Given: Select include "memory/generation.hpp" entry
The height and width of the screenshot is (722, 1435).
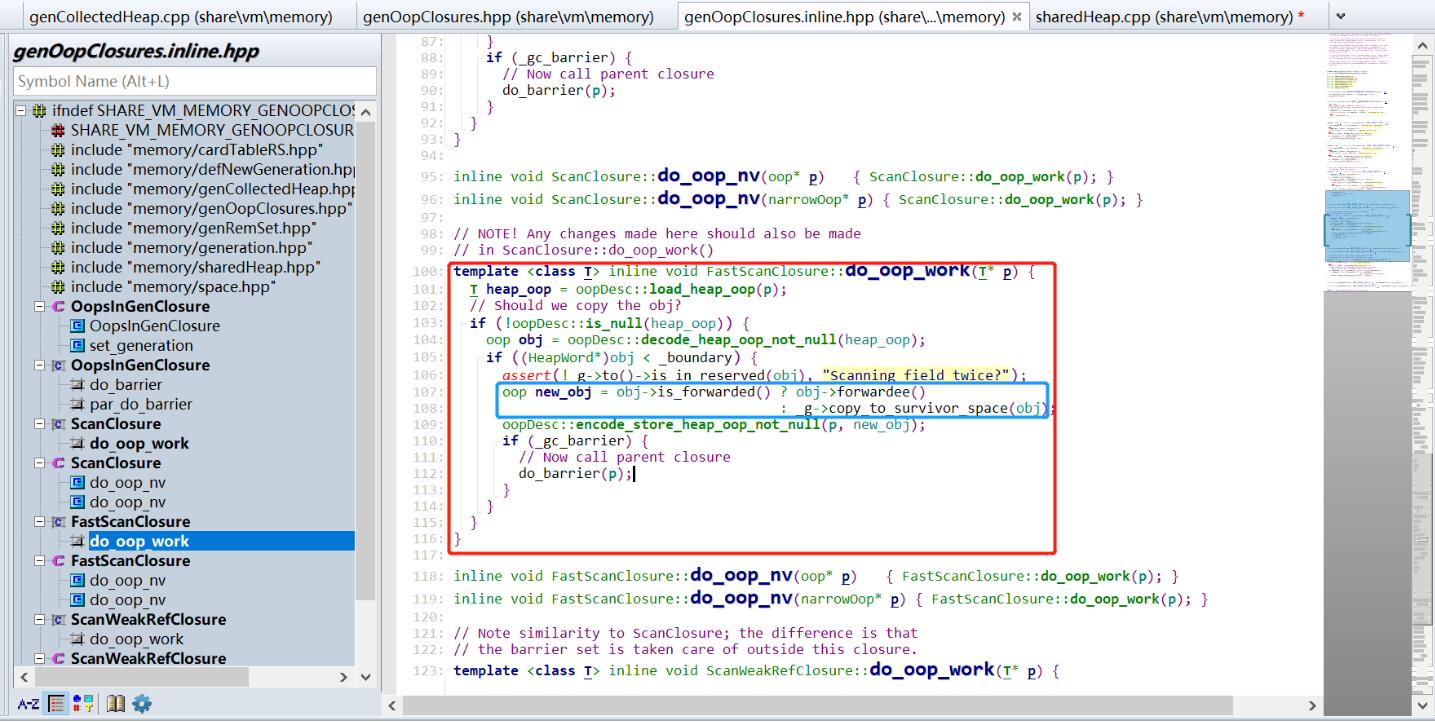Looking at the screenshot, I should 190,247.
